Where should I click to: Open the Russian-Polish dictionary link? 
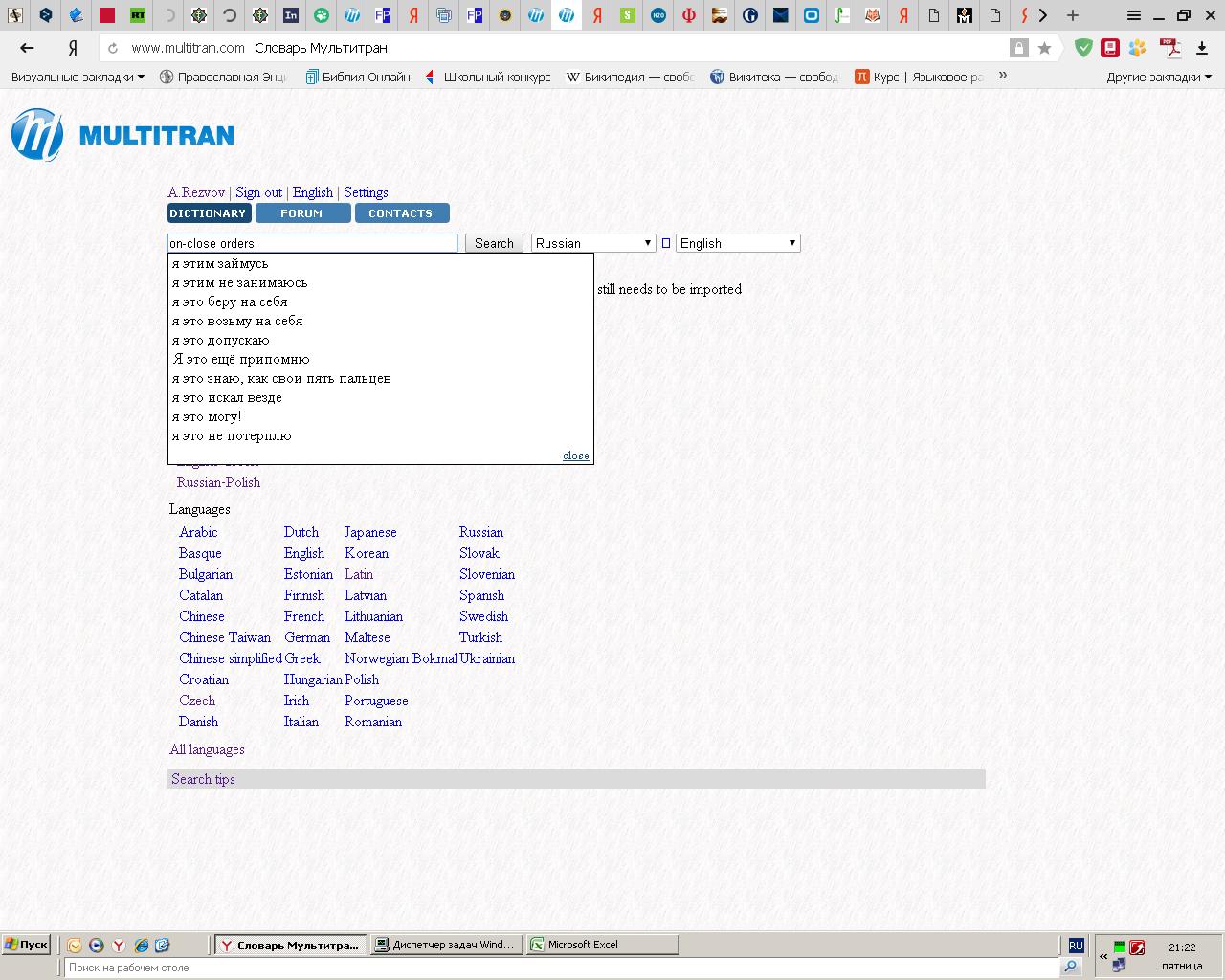(x=218, y=482)
